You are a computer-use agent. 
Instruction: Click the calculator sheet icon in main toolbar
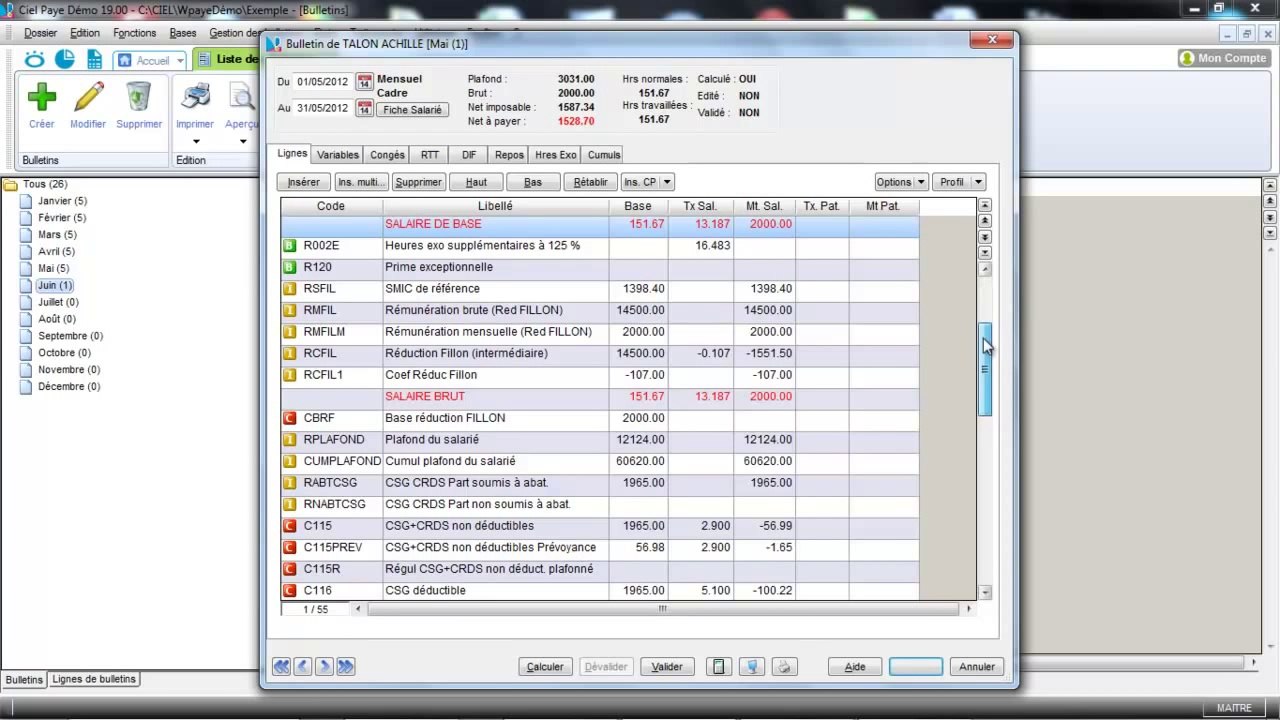[x=95, y=59]
